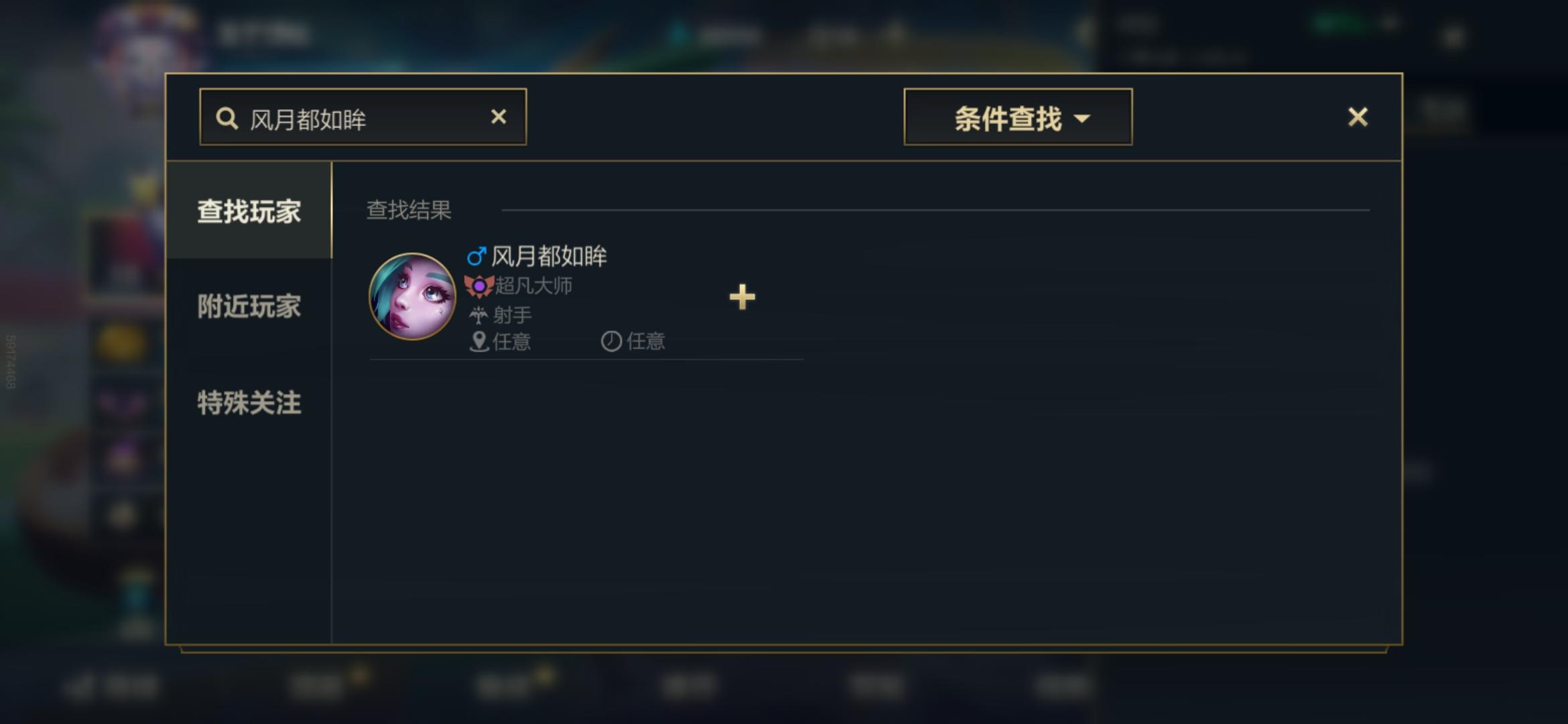The height and width of the screenshot is (724, 1568).
Task: Open the player avatar thumbnail
Action: [x=412, y=296]
